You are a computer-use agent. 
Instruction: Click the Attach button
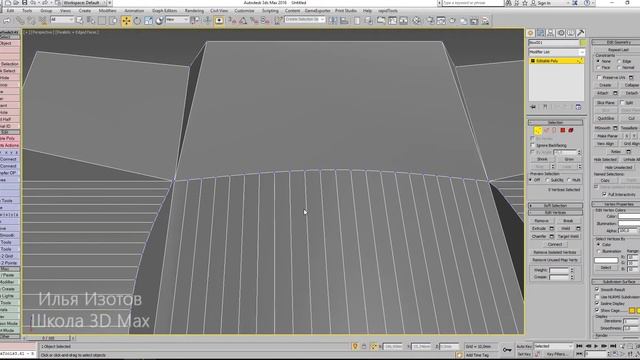(x=603, y=93)
